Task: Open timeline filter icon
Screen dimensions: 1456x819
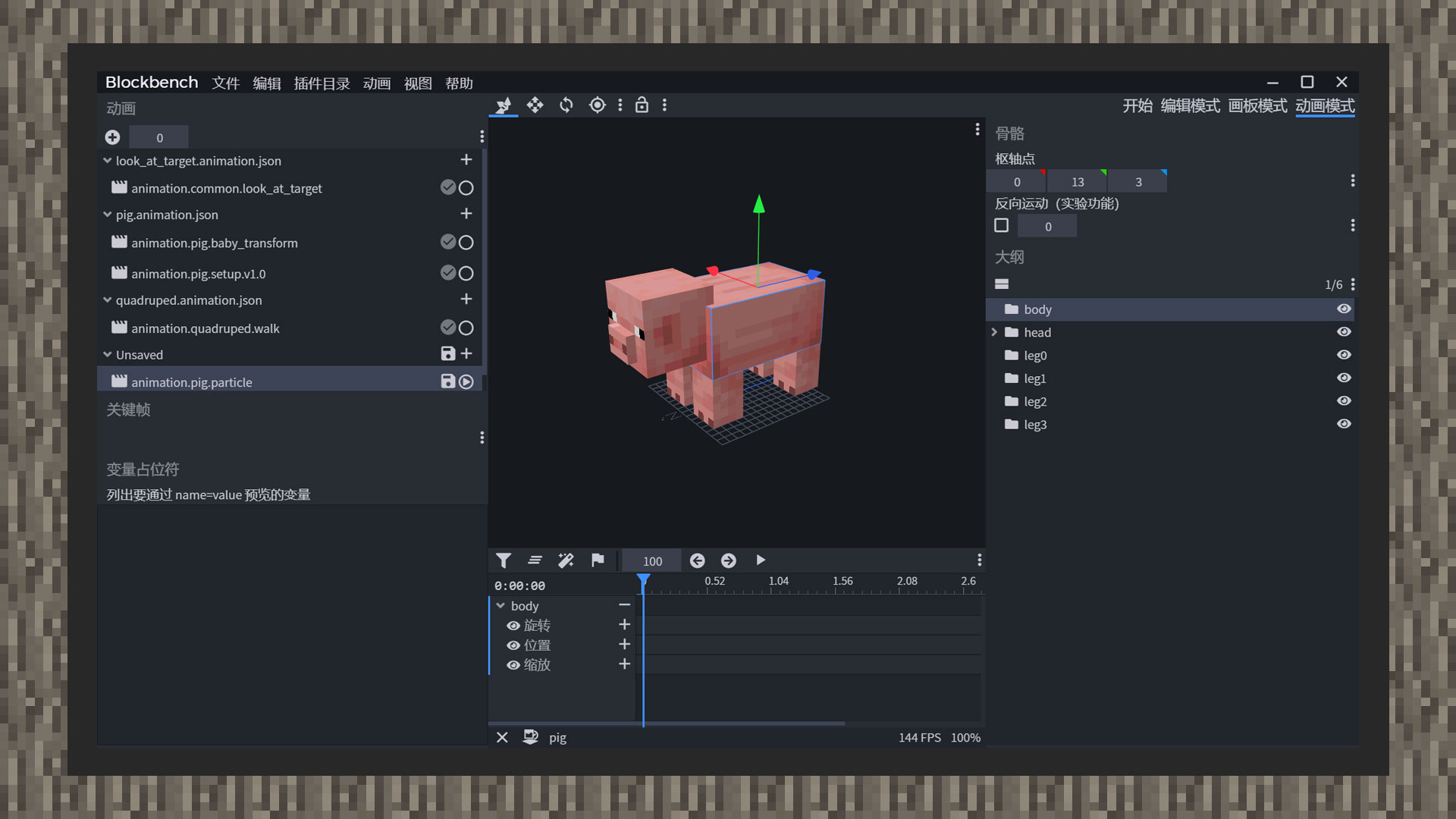Action: tap(504, 560)
